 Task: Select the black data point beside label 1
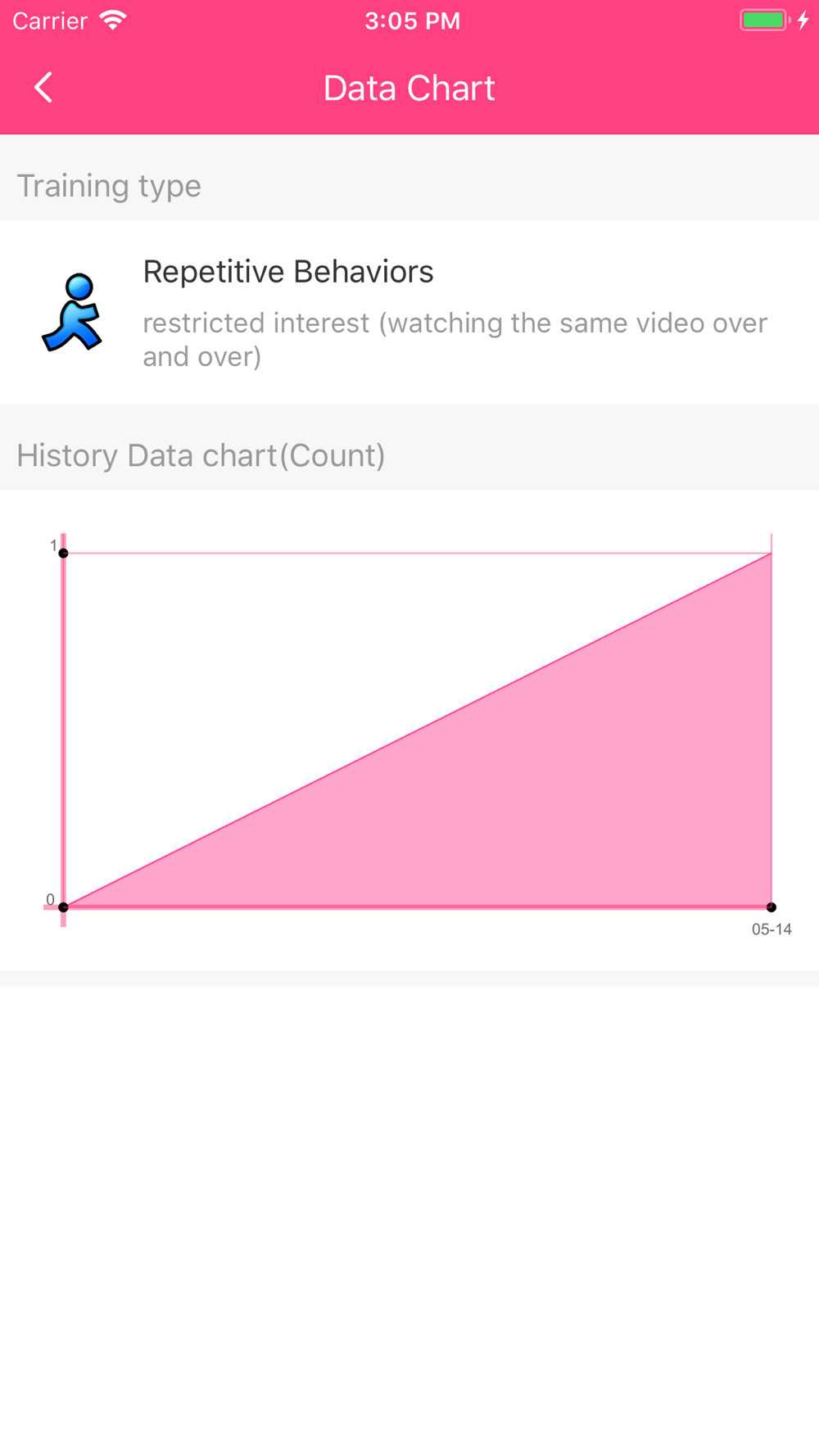click(x=64, y=554)
